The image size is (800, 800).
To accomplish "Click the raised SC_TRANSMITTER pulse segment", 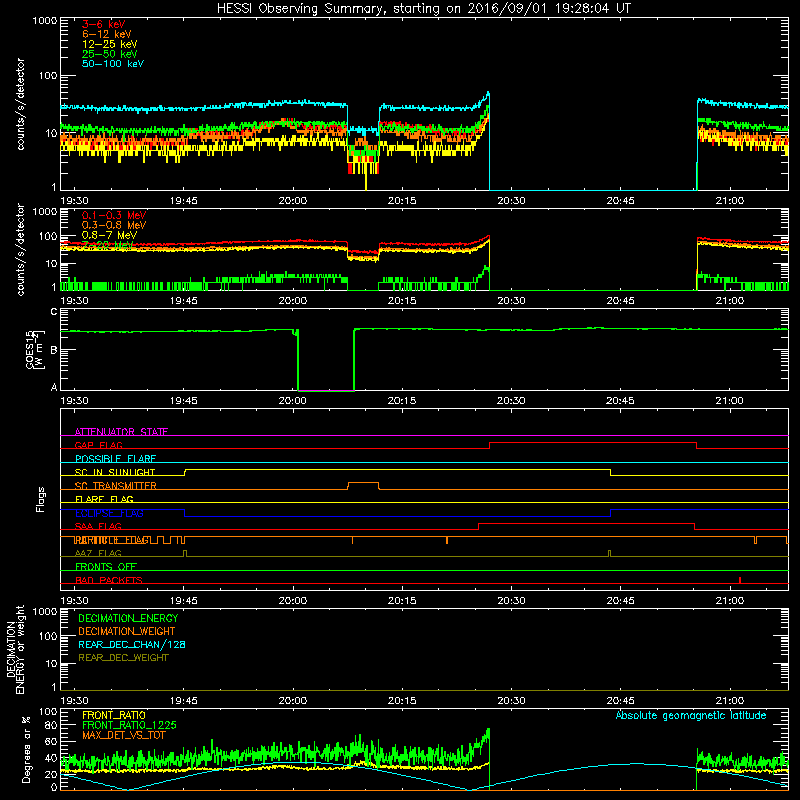I will pos(363,483).
